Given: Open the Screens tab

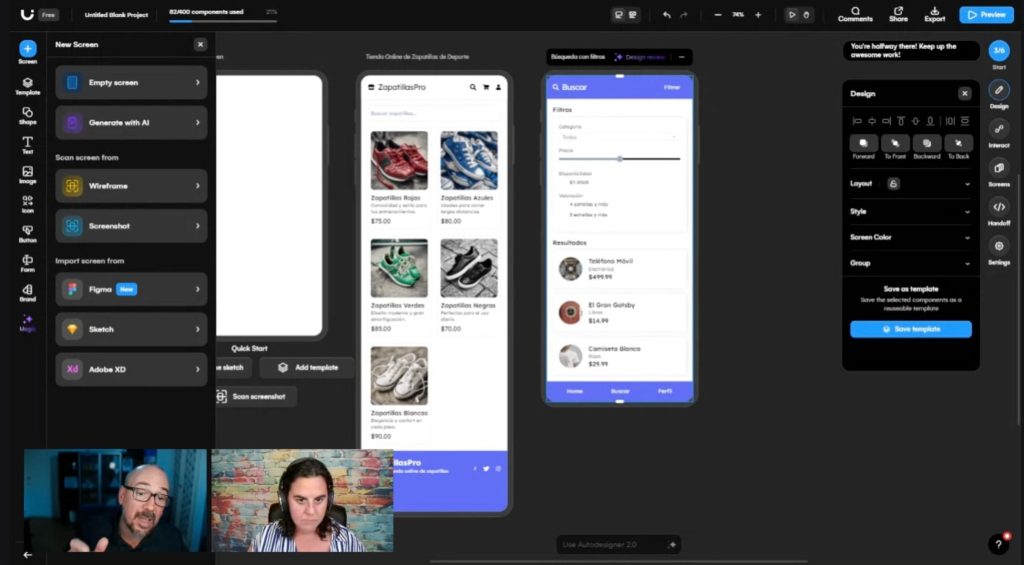Looking at the screenshot, I should click(x=999, y=172).
